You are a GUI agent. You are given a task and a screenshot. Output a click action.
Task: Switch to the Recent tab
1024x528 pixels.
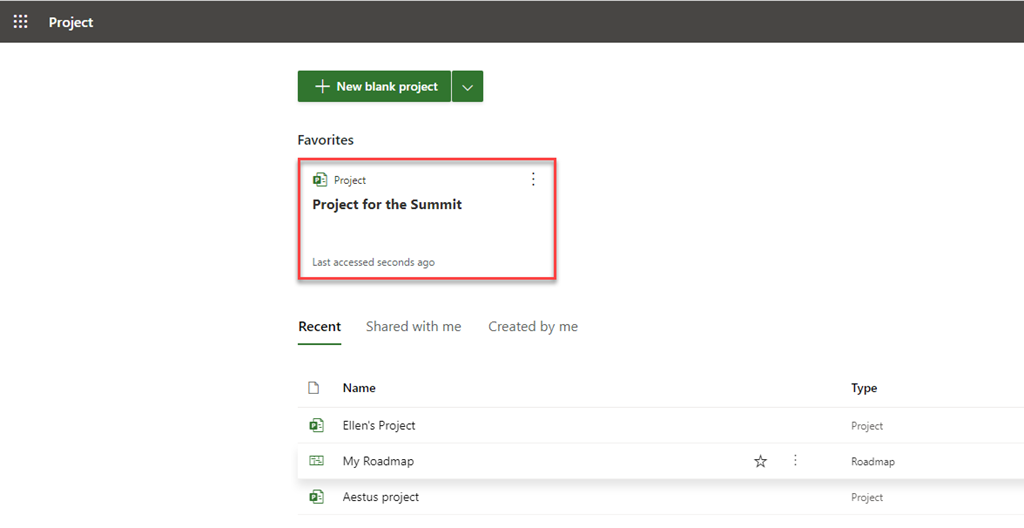tap(319, 327)
